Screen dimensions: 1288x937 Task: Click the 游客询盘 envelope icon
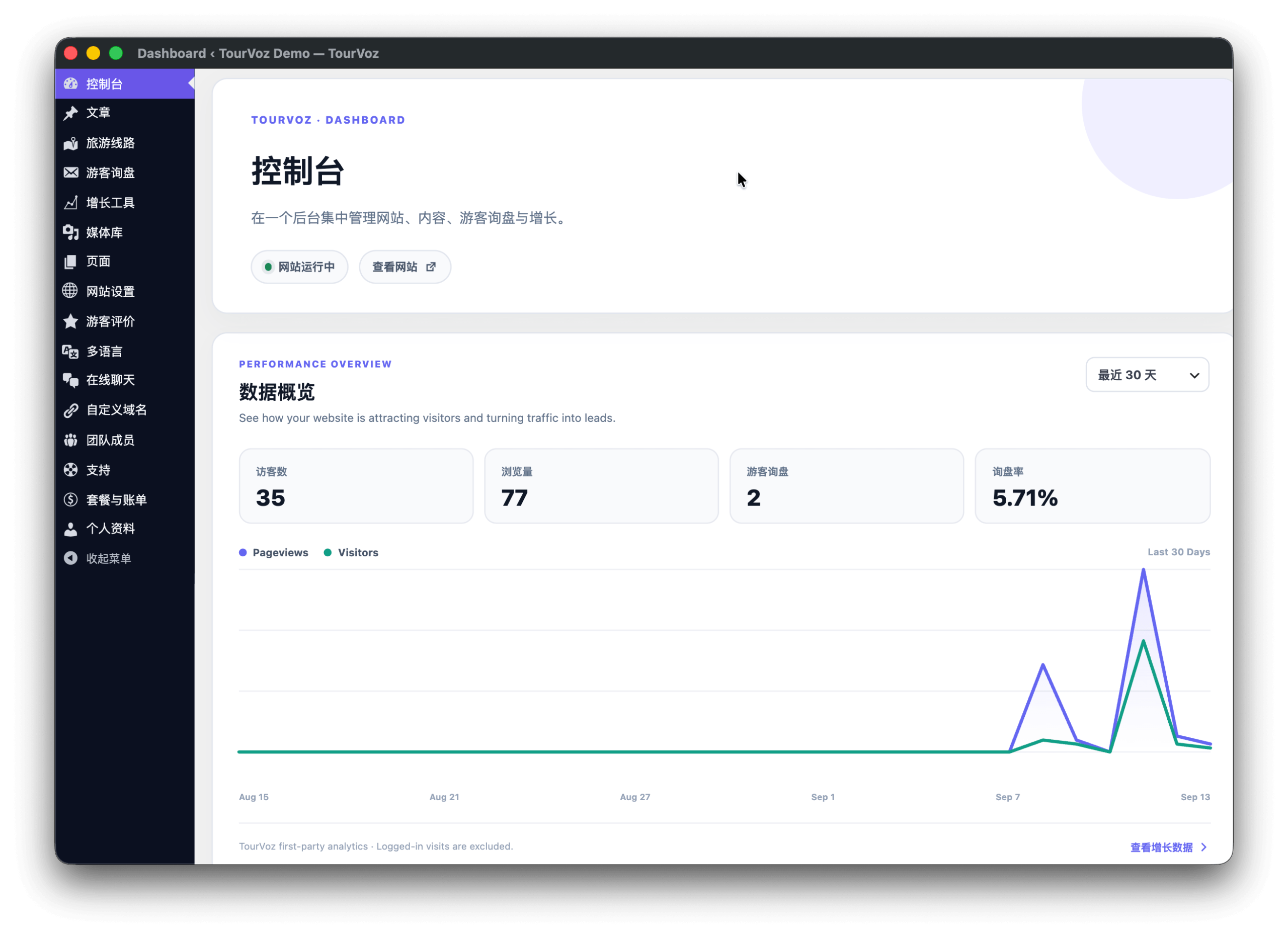tap(71, 173)
